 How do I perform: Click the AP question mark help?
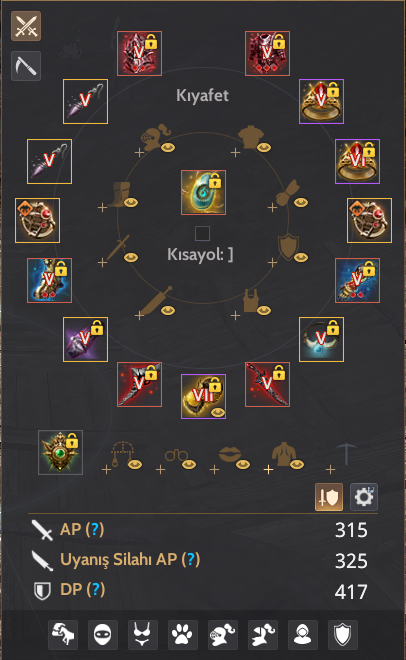tap(95, 530)
